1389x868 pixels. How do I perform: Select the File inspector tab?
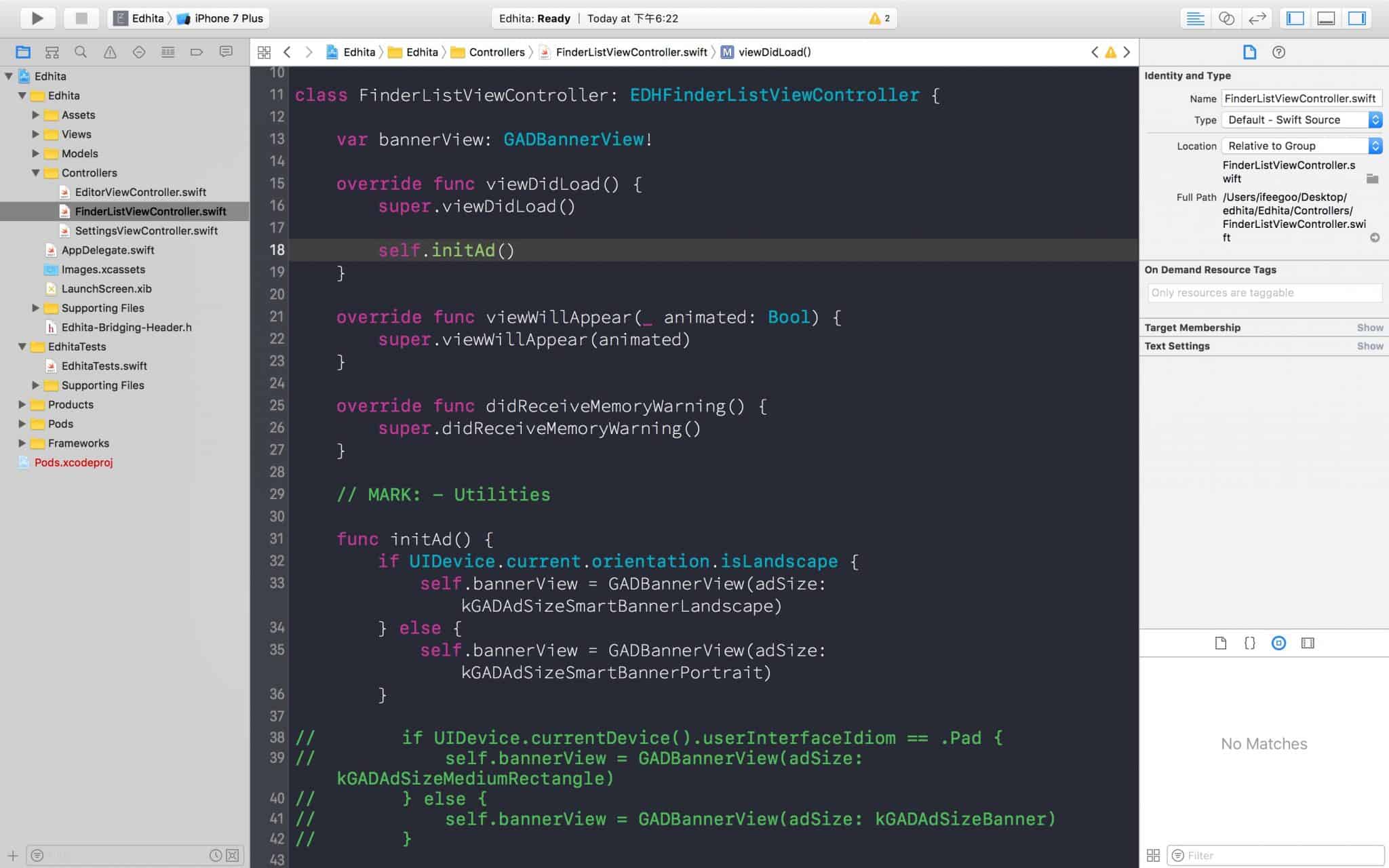click(1249, 52)
